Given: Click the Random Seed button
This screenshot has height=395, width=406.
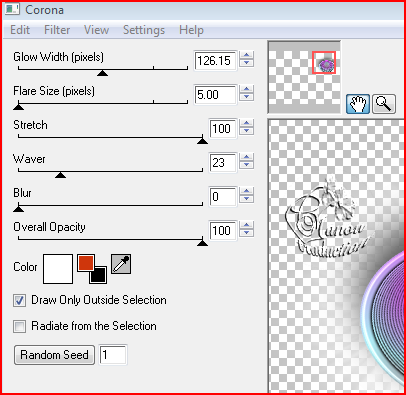Looking at the screenshot, I should click(54, 355).
